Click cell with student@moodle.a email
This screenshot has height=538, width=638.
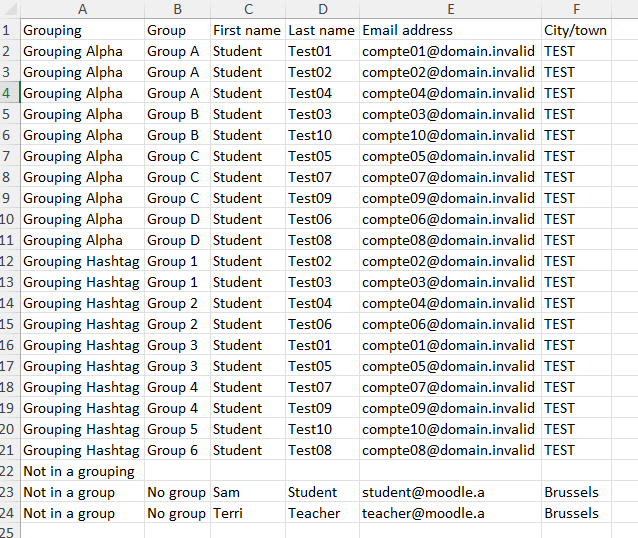[450, 492]
